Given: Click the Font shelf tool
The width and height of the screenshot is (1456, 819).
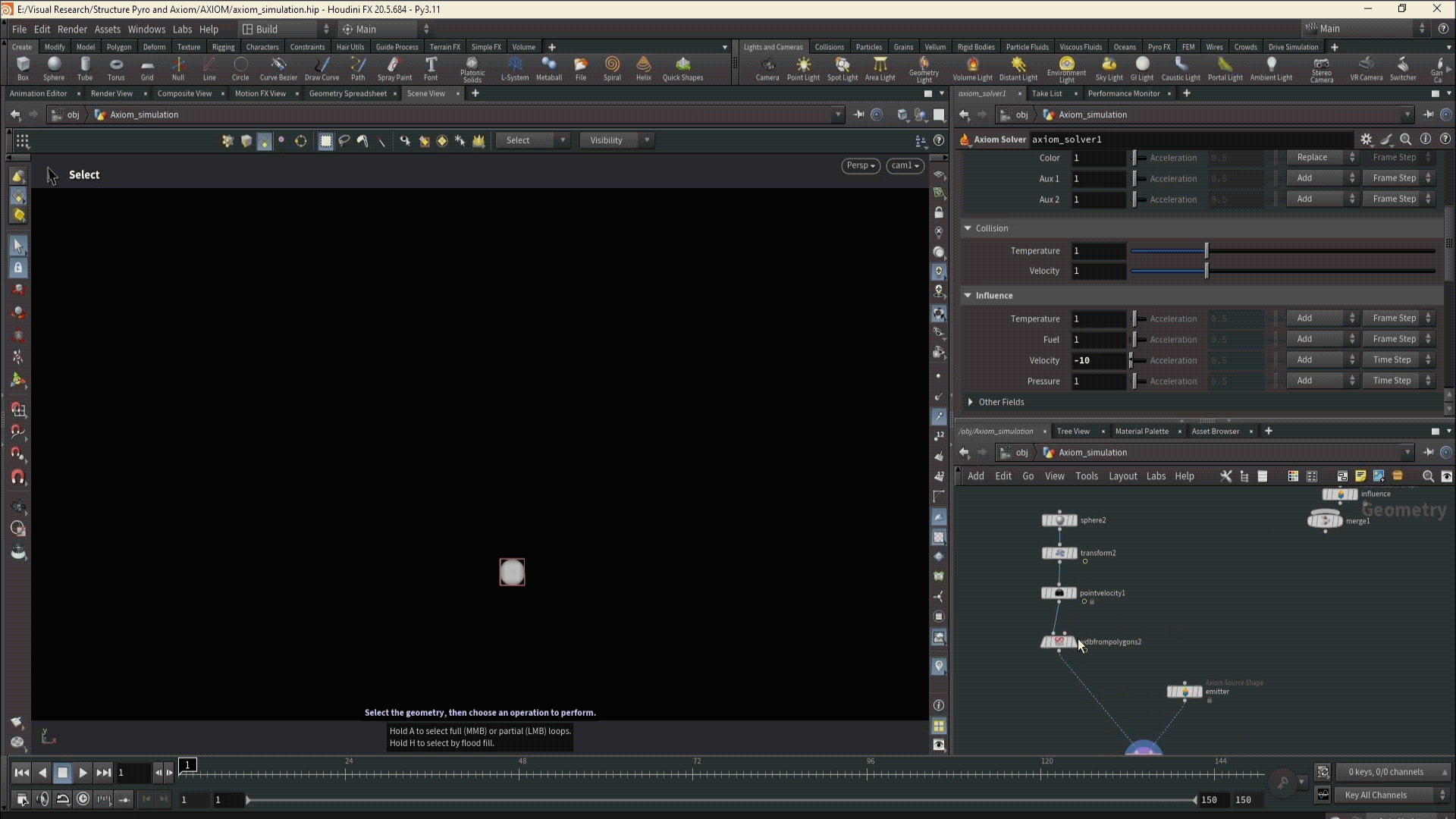Looking at the screenshot, I should pos(430,68).
